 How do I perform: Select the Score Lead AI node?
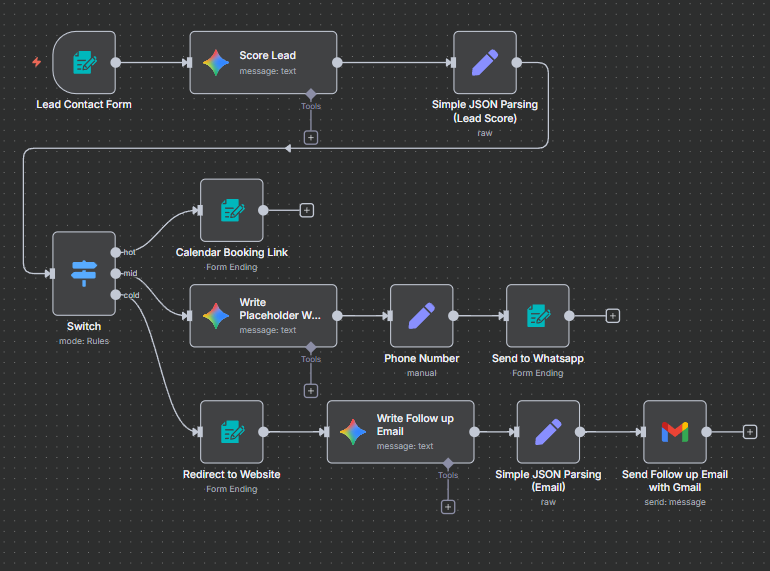(x=263, y=62)
